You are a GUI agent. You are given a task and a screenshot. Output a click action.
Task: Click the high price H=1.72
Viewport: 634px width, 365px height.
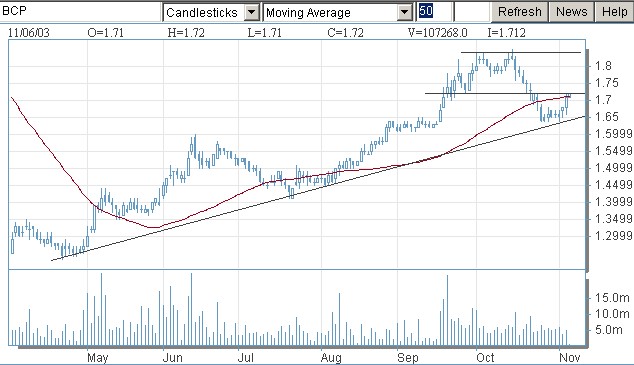click(186, 33)
